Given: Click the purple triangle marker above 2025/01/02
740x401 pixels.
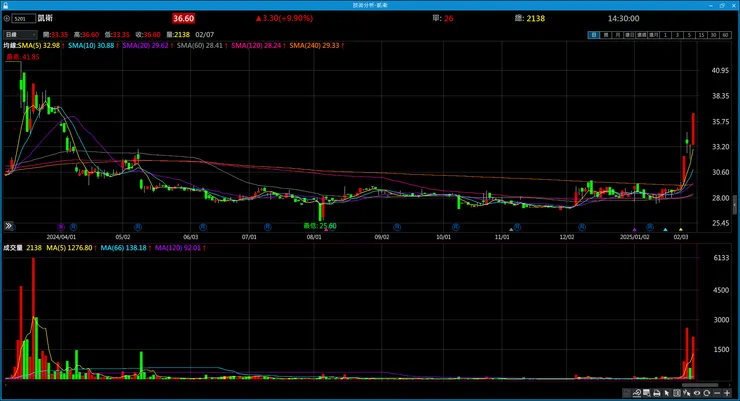Looking at the screenshot, I should pyautogui.click(x=634, y=230).
